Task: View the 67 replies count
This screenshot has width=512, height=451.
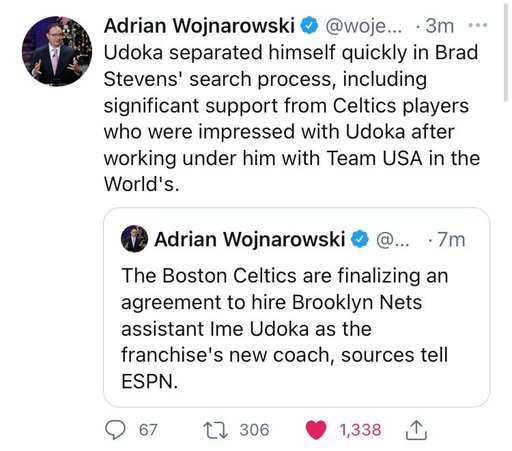Action: click(x=148, y=430)
